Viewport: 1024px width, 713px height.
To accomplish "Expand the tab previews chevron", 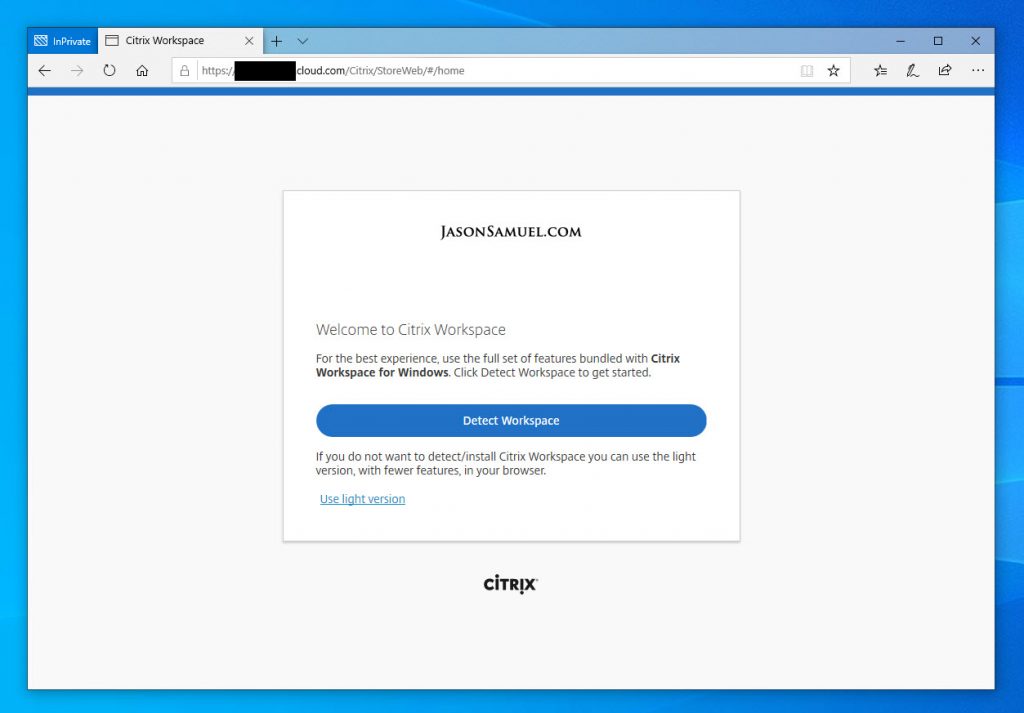I will 303,41.
